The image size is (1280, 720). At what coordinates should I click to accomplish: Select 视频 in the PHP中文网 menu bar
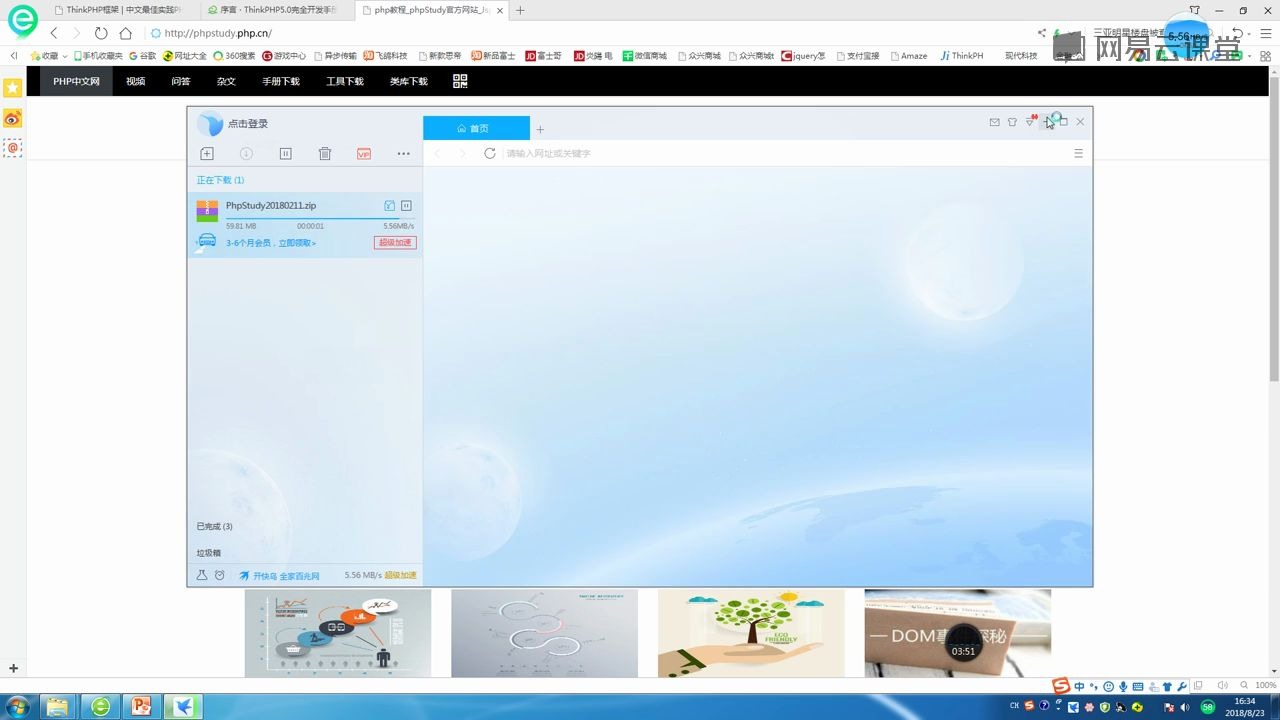(x=135, y=81)
